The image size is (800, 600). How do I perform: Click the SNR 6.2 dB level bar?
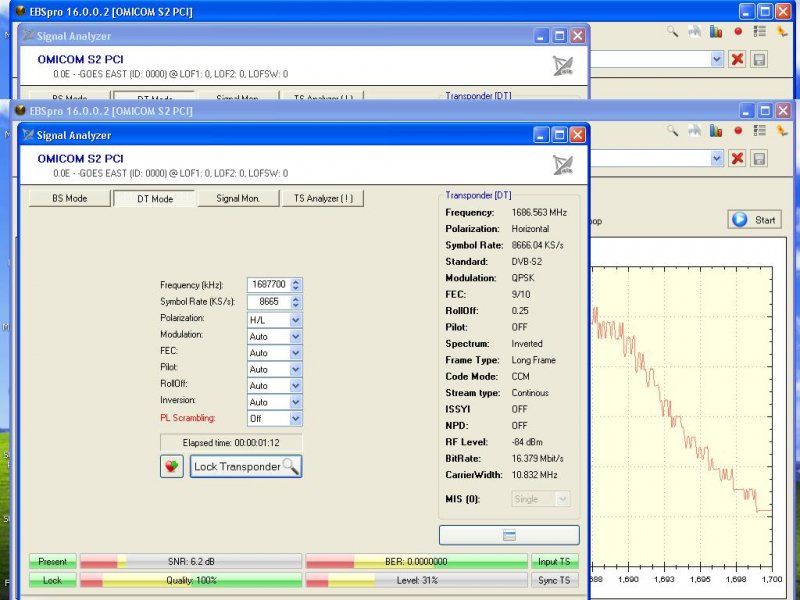[x=190, y=562]
